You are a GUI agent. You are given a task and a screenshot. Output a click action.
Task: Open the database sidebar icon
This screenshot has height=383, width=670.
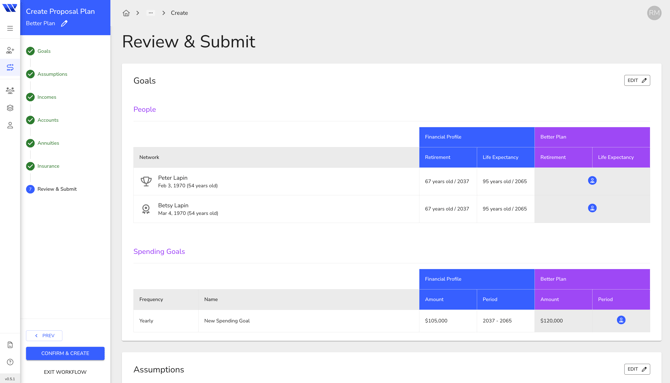coord(10,108)
